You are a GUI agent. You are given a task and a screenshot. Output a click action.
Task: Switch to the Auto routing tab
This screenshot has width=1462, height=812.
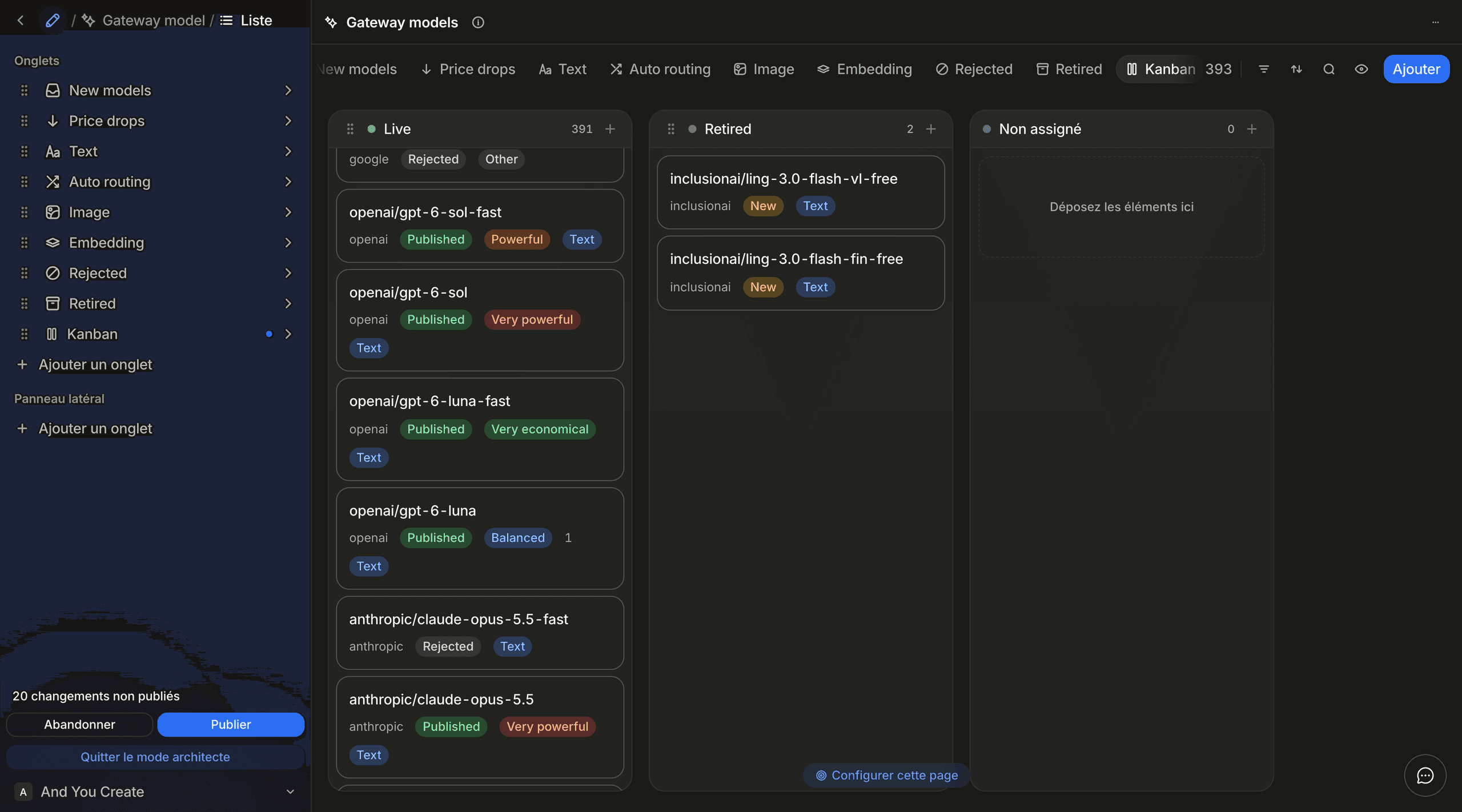(660, 69)
